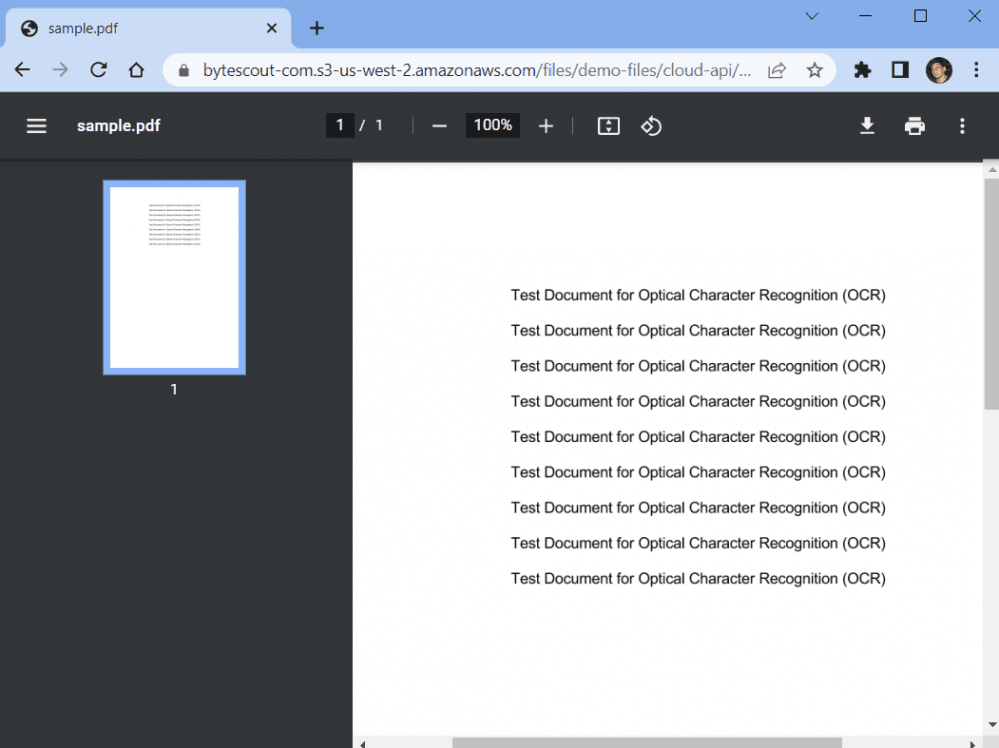This screenshot has width=999, height=748.
Task: Bookmark this page with the star icon
Action: 815,70
